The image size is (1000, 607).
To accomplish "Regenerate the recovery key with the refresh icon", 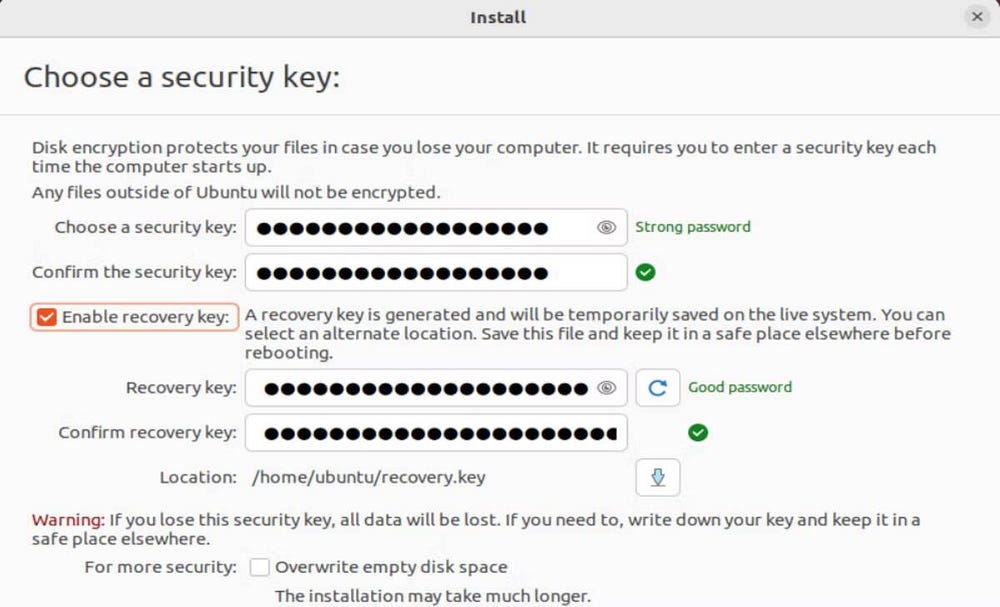I will coord(657,387).
